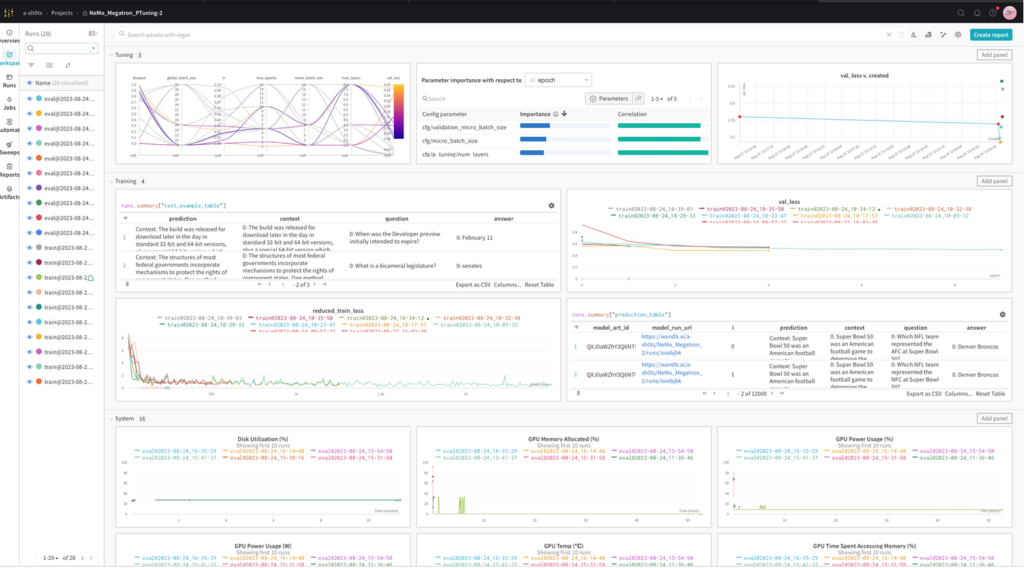Hide the eval run with the dark green dot
Image resolution: width=1024 pixels, height=568 pixels.
29,203
